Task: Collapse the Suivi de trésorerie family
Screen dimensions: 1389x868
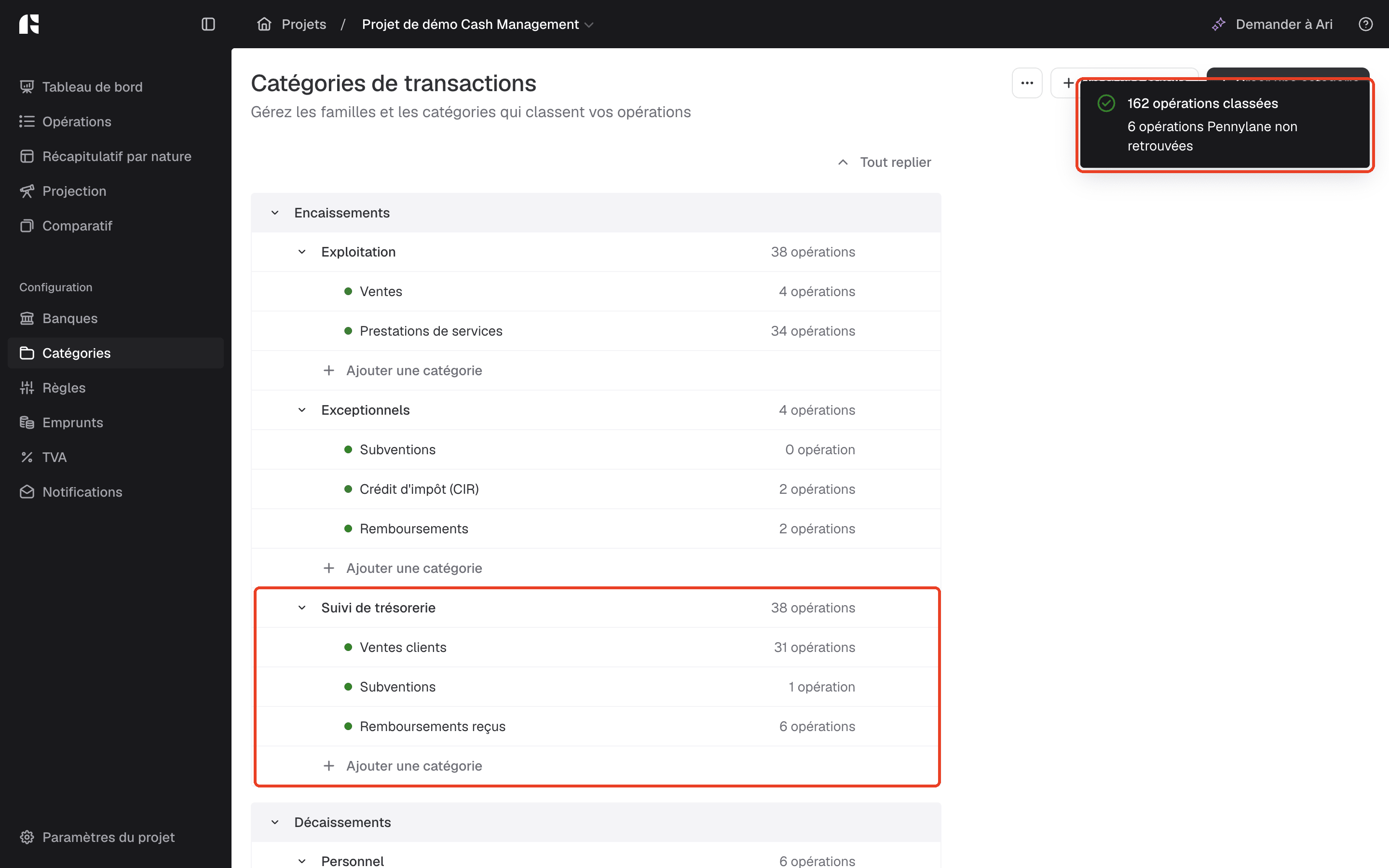Action: point(302,608)
